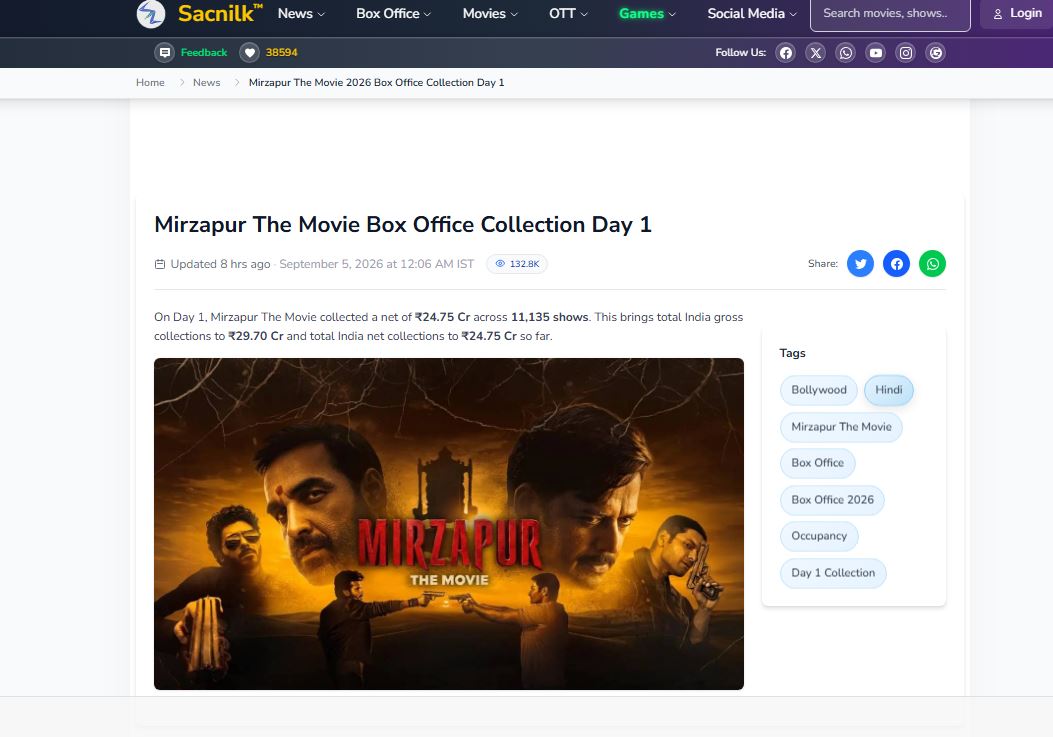This screenshot has width=1053, height=737.
Task: Share article on Twitter
Action: 860,263
